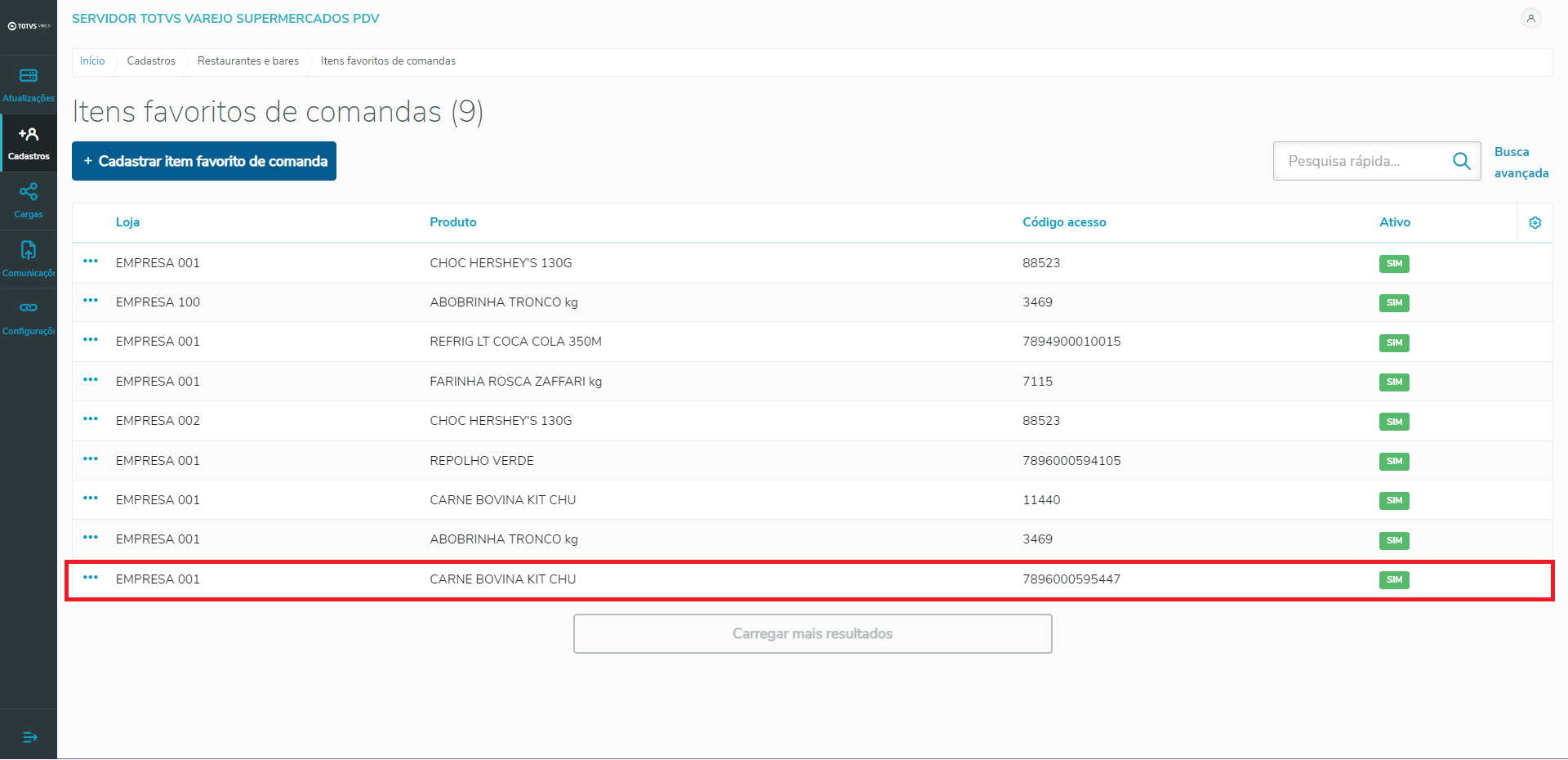1568x760 pixels.
Task: Open actions menu for REFRIG LT COCA COLA row
Action: [x=91, y=340]
